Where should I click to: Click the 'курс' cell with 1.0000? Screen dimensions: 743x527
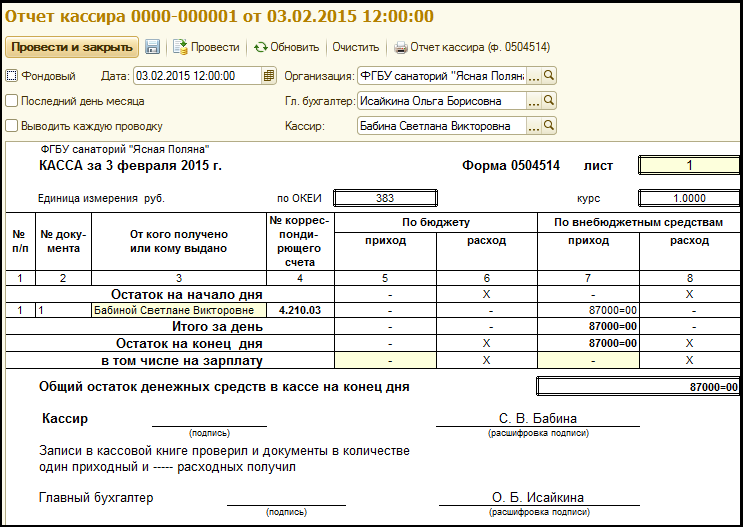689,198
